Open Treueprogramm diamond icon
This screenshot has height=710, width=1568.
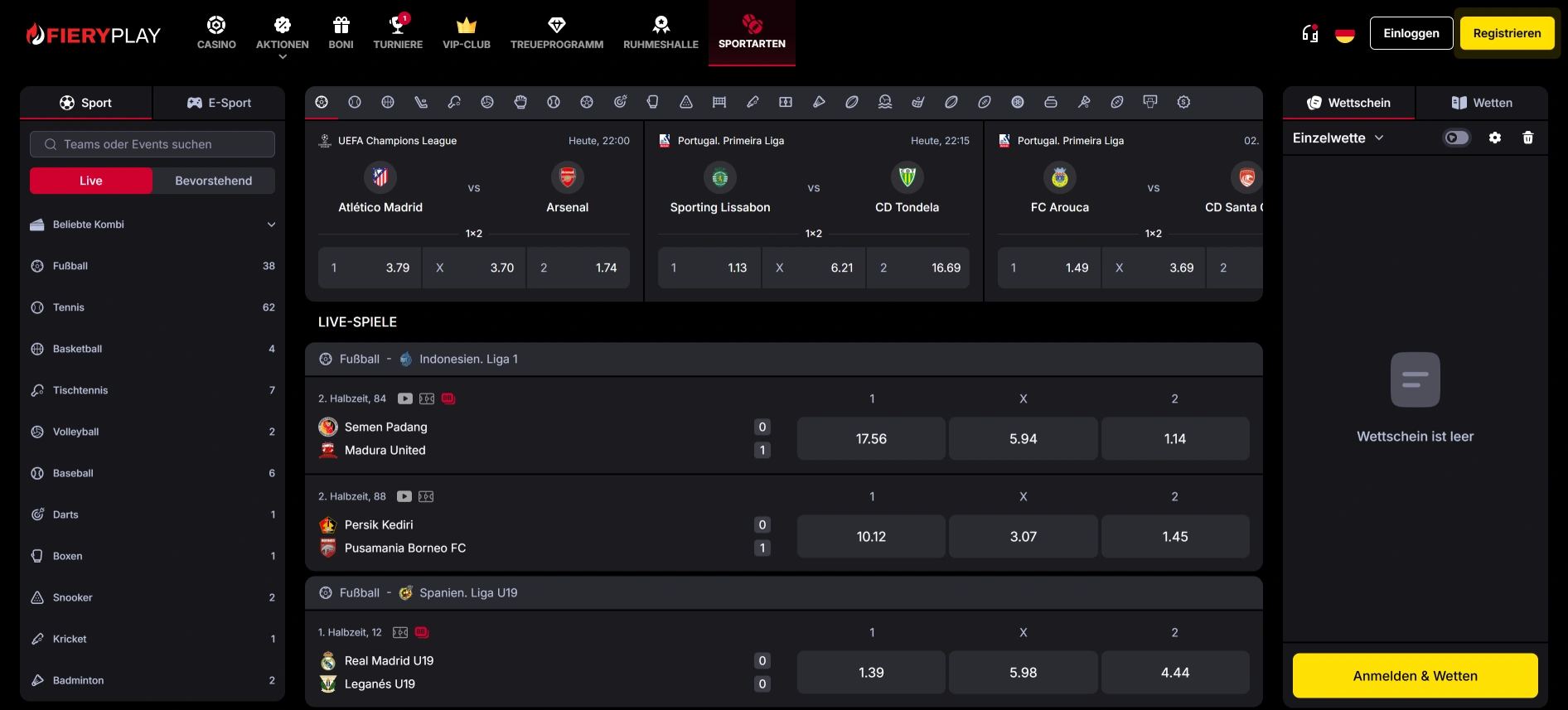point(557,25)
